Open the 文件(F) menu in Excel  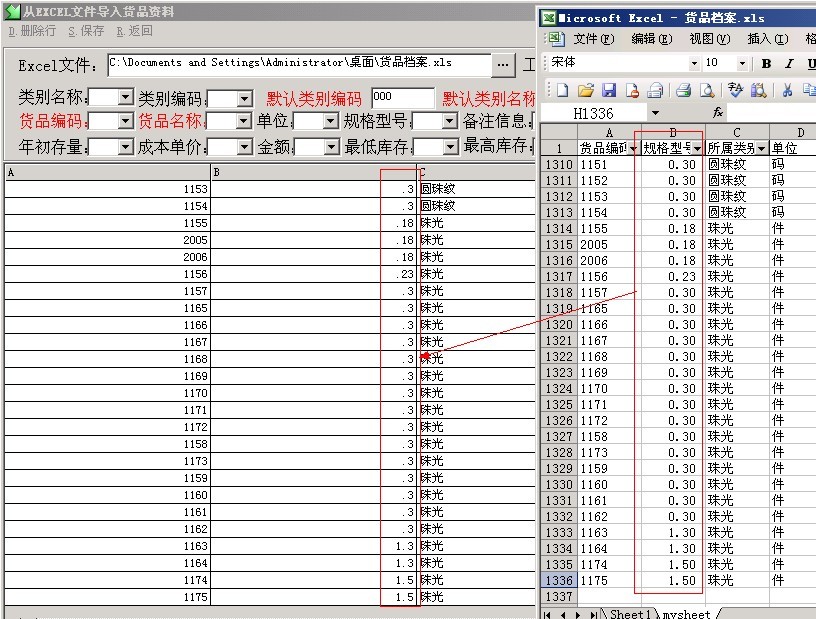click(x=594, y=39)
